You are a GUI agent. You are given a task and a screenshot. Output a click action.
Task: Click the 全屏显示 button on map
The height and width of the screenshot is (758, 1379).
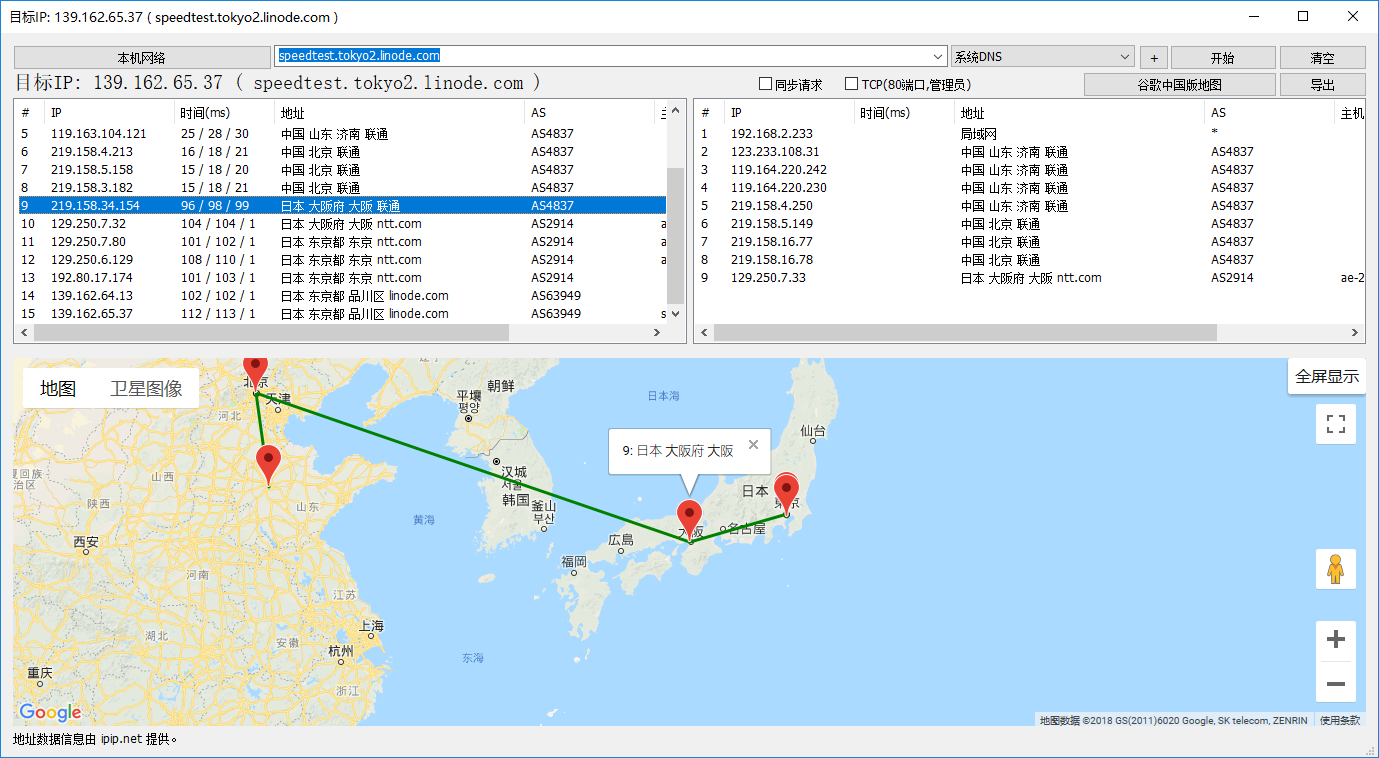[x=1327, y=377]
